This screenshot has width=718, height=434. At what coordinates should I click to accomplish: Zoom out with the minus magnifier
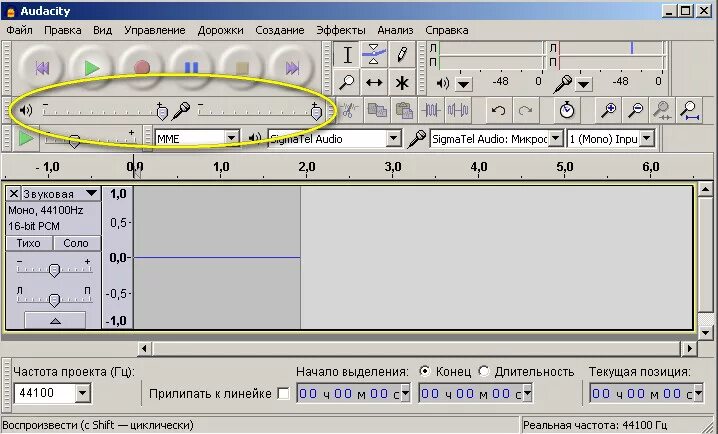(x=635, y=110)
